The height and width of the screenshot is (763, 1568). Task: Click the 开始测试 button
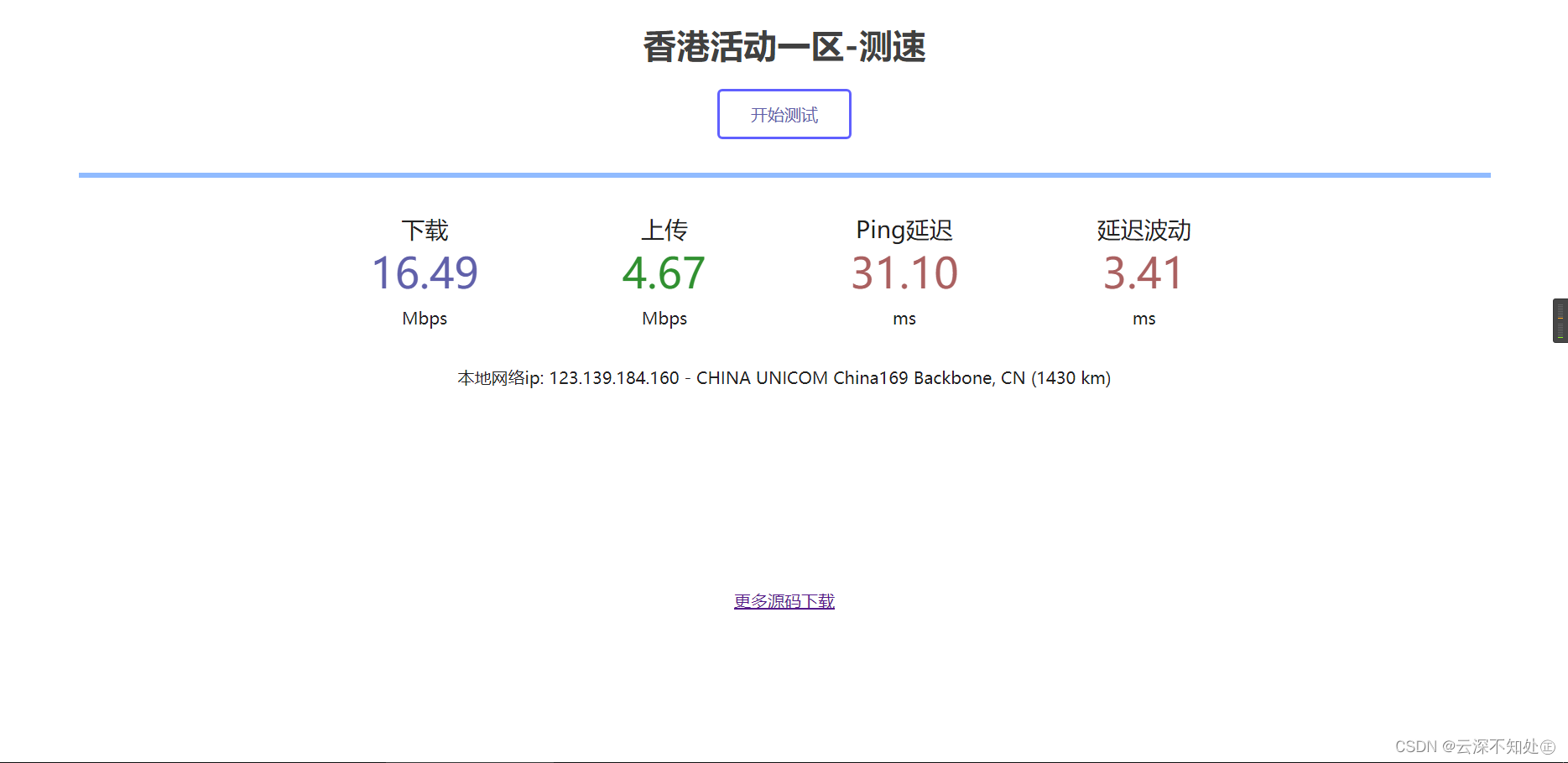(x=784, y=114)
